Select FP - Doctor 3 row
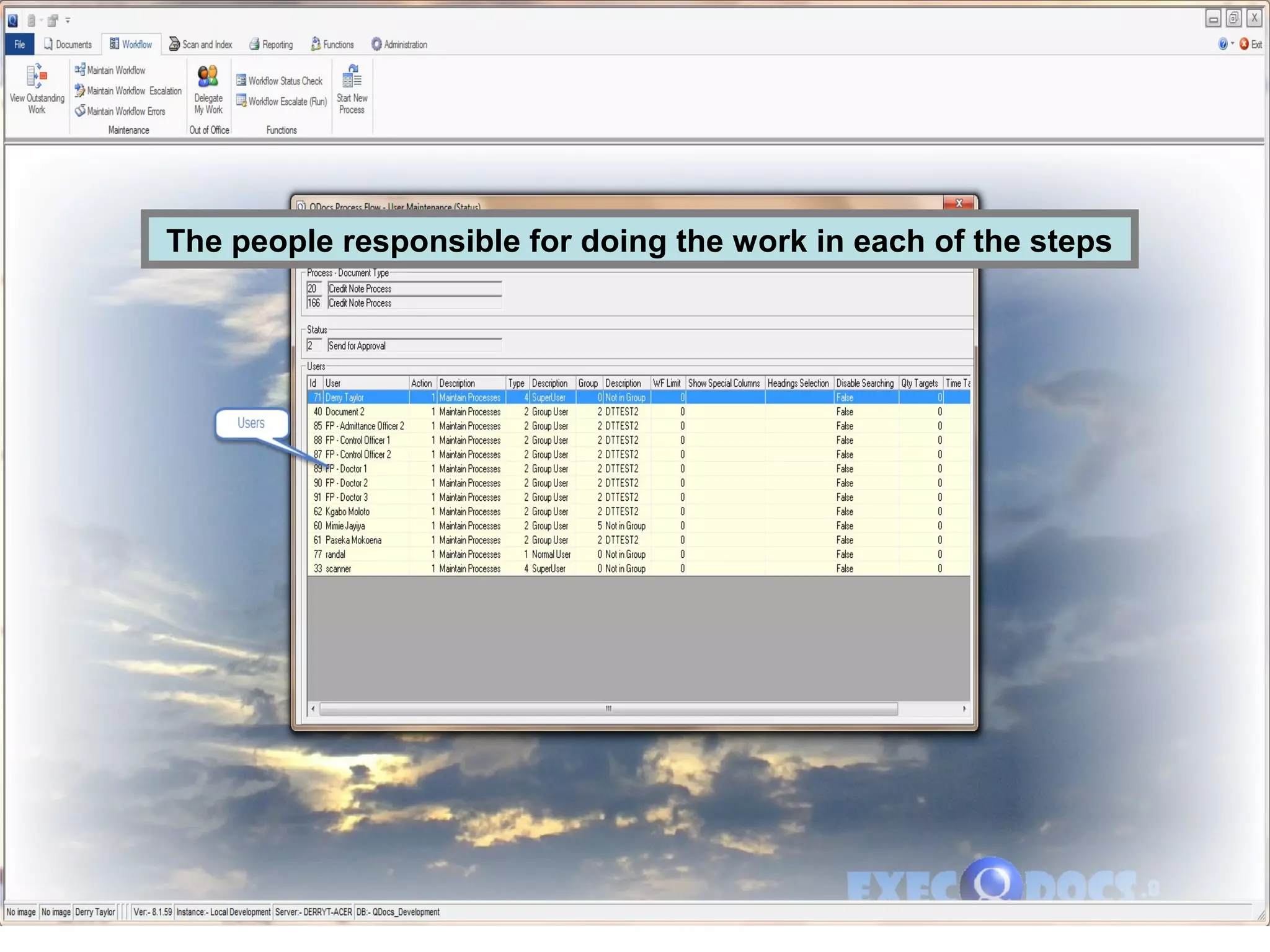 [639, 498]
